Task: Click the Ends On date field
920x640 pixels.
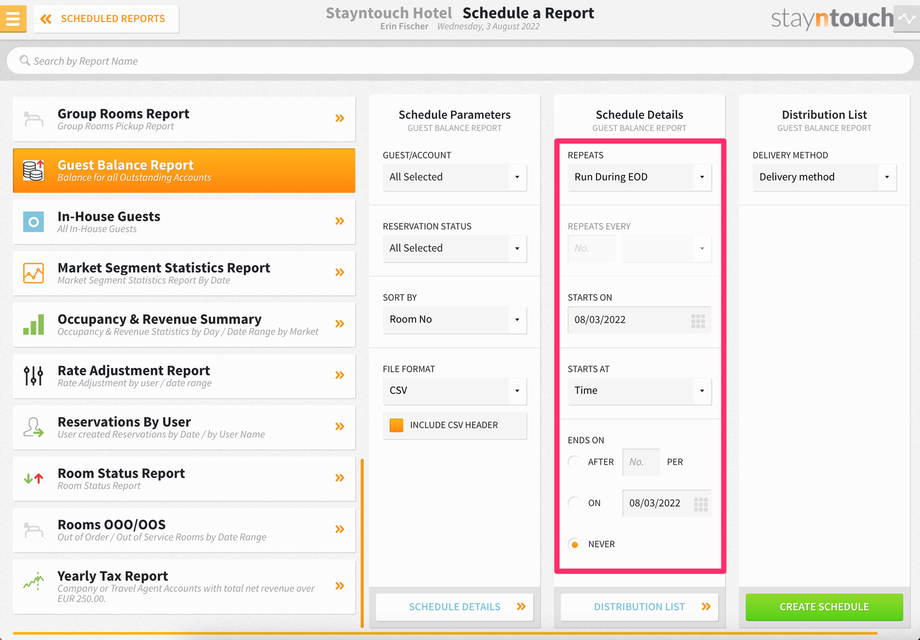Action: [x=667, y=503]
